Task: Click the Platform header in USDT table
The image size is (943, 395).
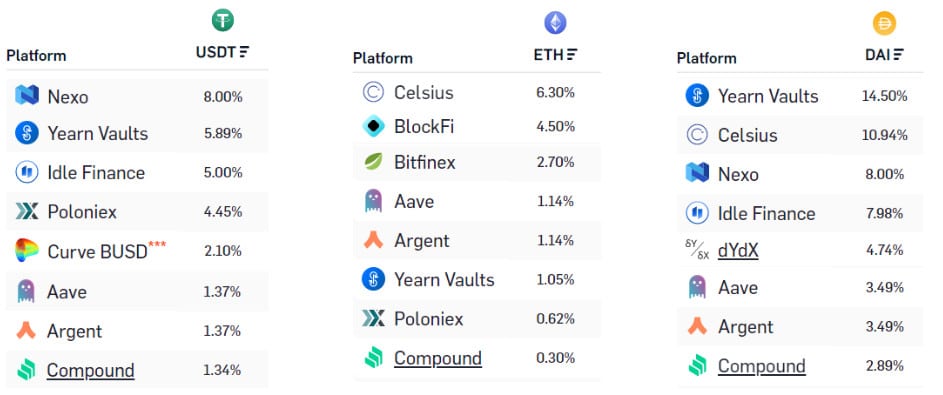Action: click(36, 56)
